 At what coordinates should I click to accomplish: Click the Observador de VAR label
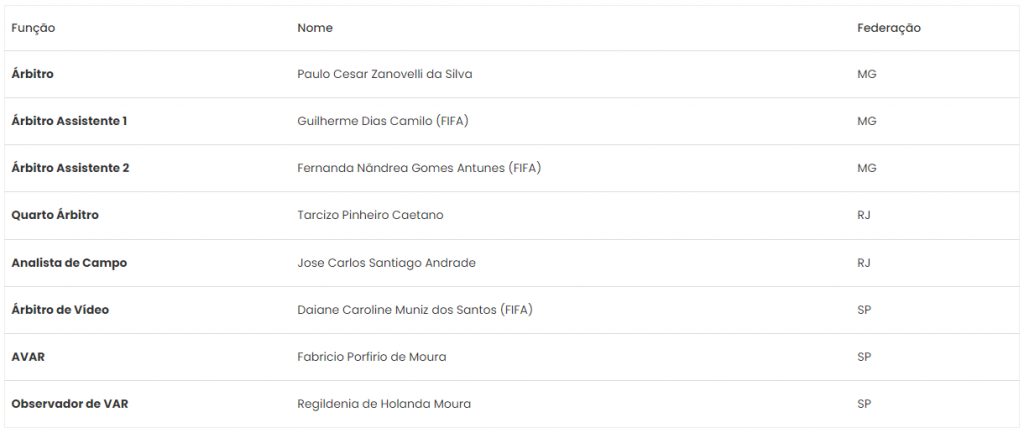pos(70,404)
